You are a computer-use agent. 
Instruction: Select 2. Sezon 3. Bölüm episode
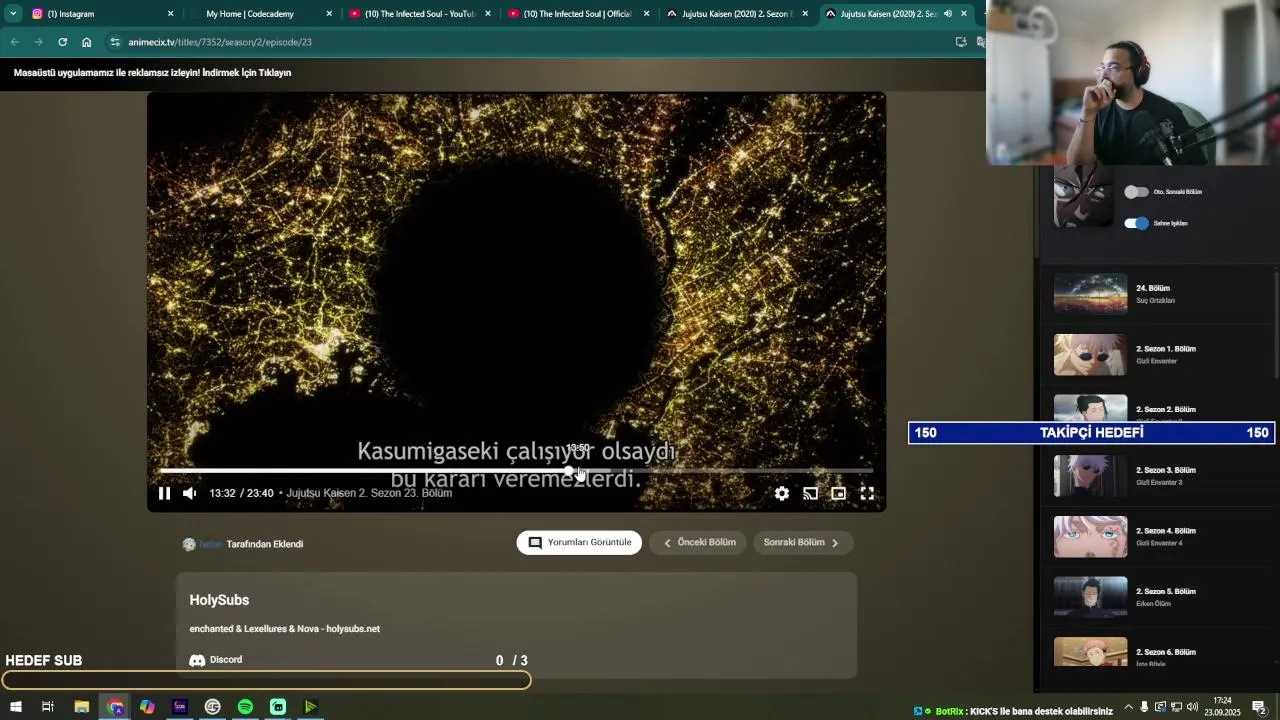(1158, 476)
